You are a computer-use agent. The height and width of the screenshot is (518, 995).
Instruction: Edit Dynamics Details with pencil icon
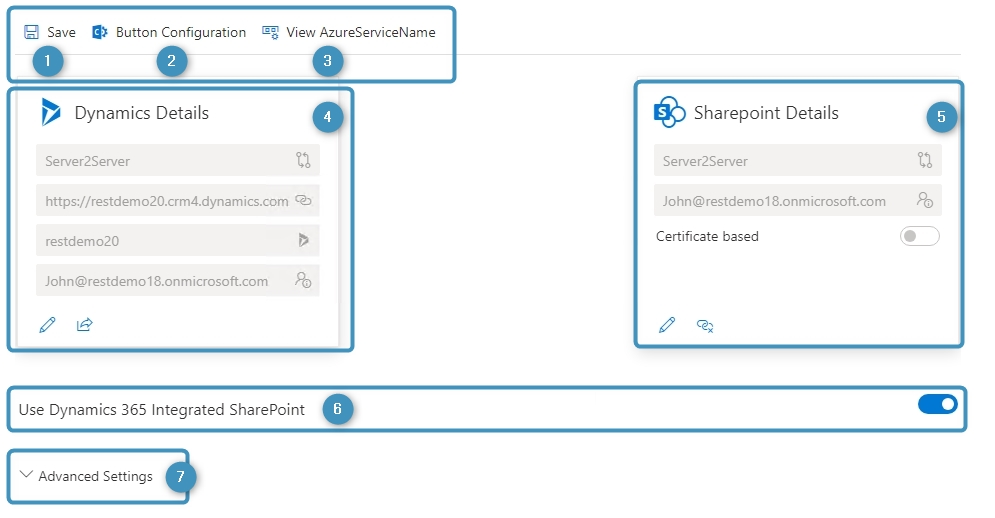tap(48, 325)
